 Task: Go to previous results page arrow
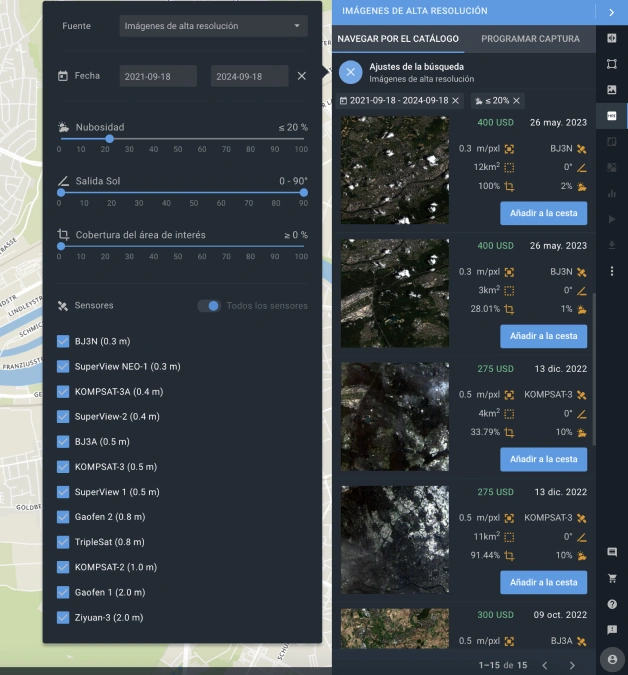click(x=545, y=665)
